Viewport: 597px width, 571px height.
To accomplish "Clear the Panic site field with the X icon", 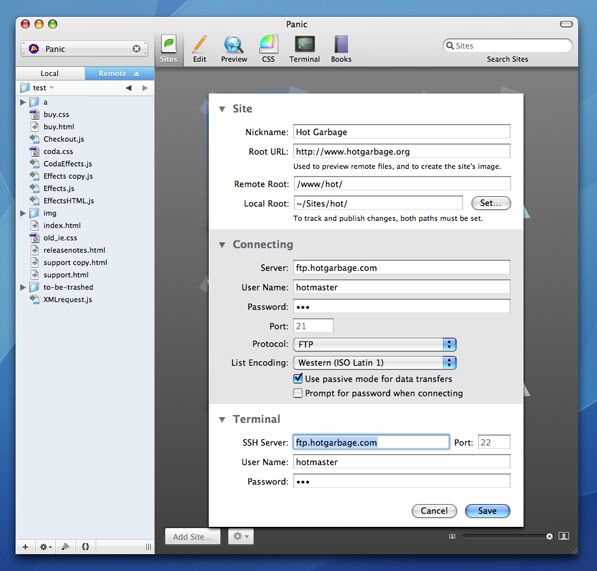I will point(136,49).
